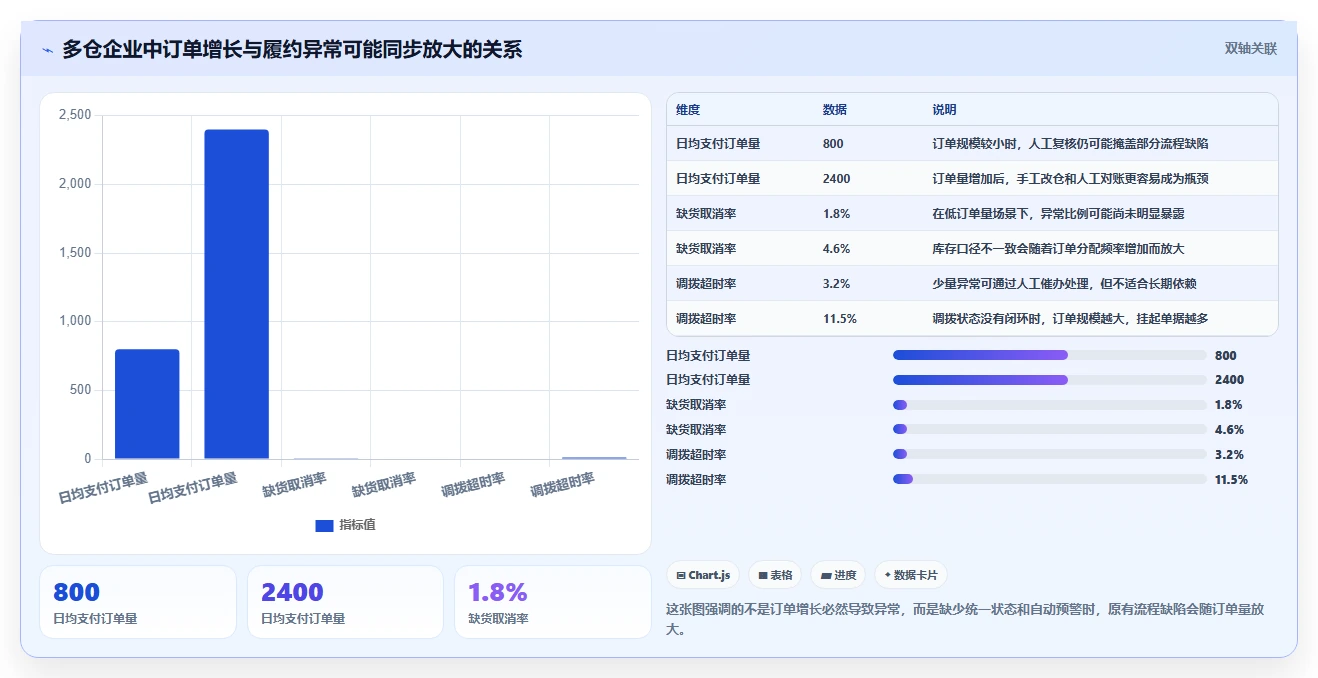Click the 2,500 y-axis label
Screen dimensions: 1318x678
tap(75, 115)
